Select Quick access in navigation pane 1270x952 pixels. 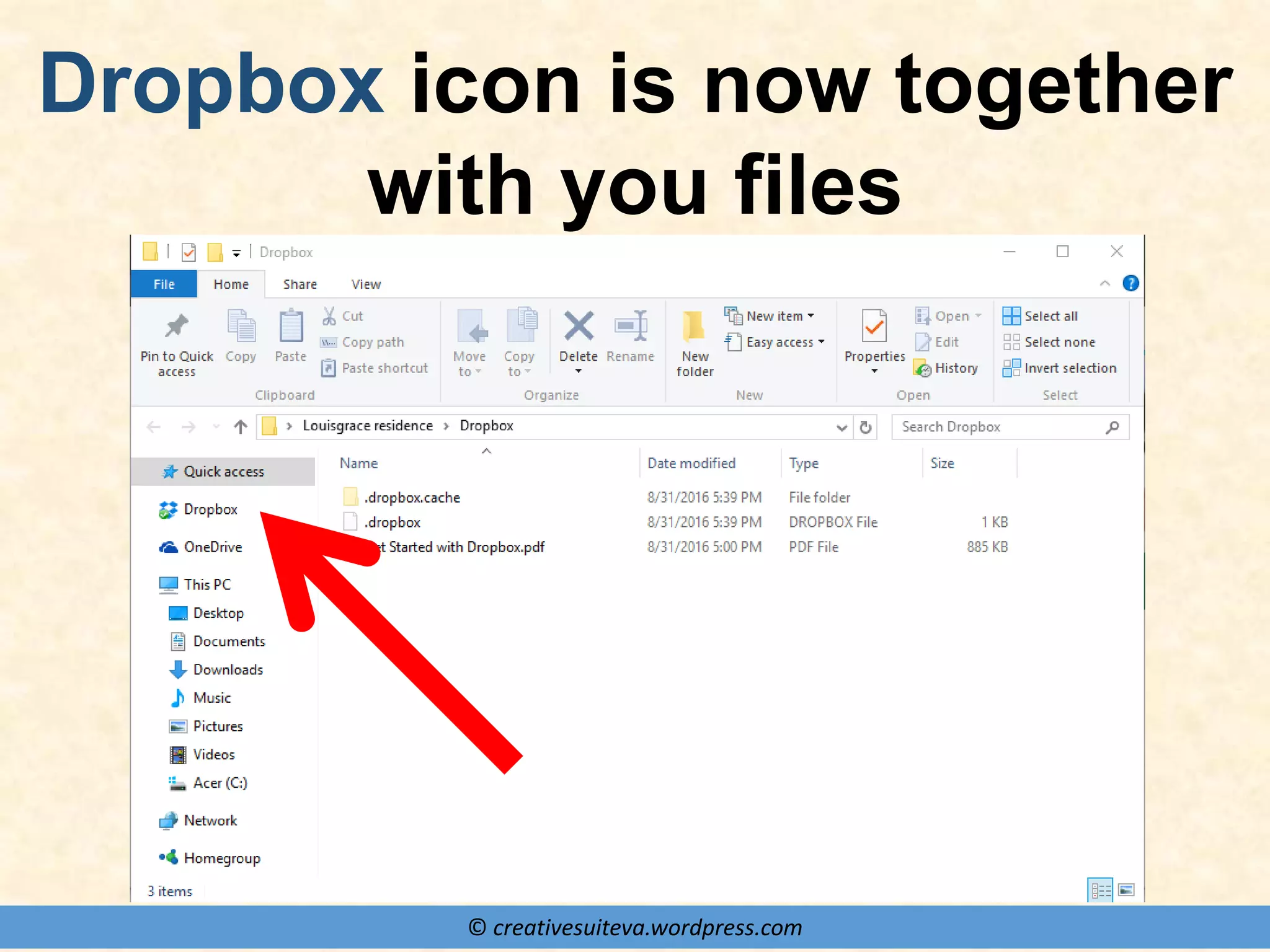pyautogui.click(x=224, y=472)
